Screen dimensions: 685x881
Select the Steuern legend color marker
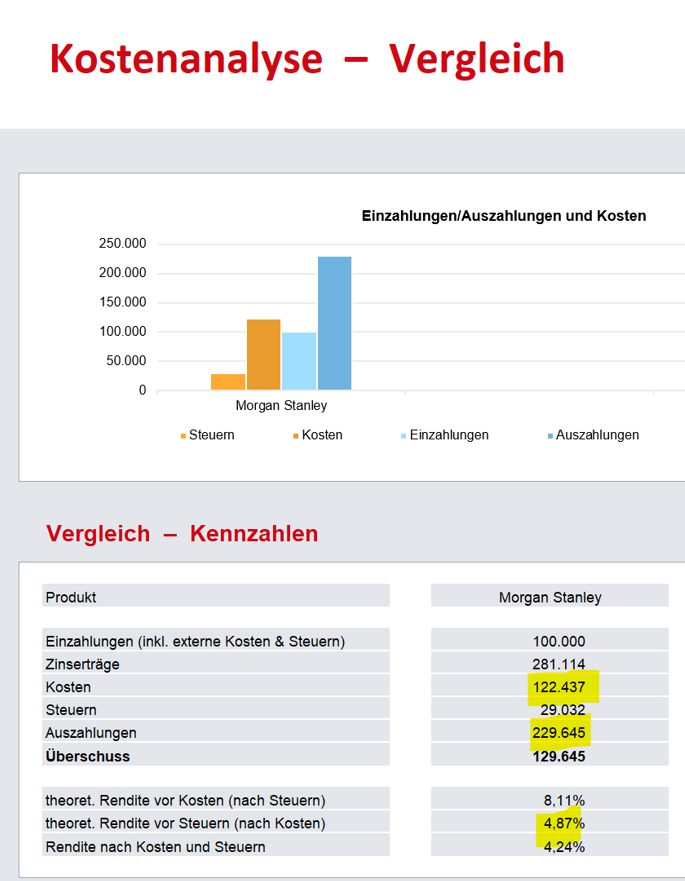coord(183,436)
